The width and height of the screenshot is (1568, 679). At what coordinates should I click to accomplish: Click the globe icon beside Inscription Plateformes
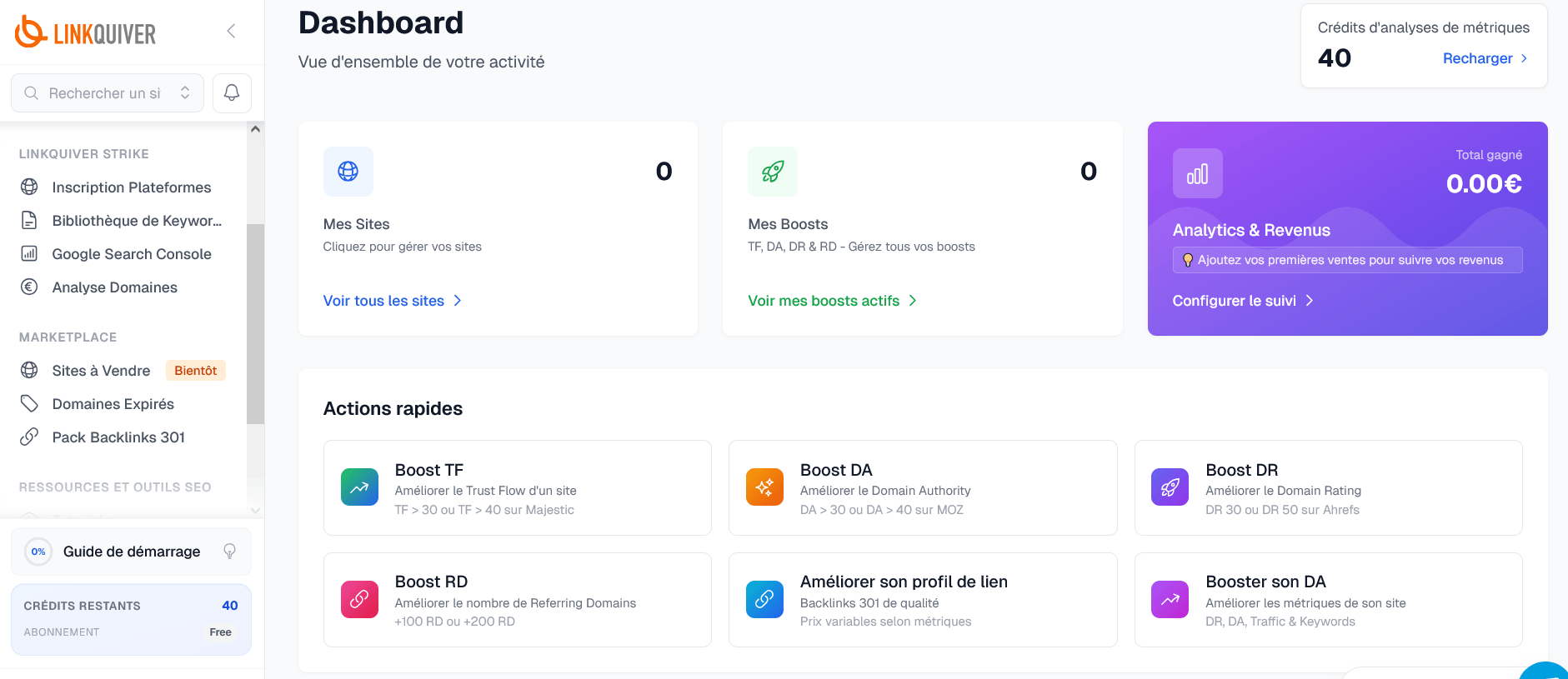click(29, 187)
